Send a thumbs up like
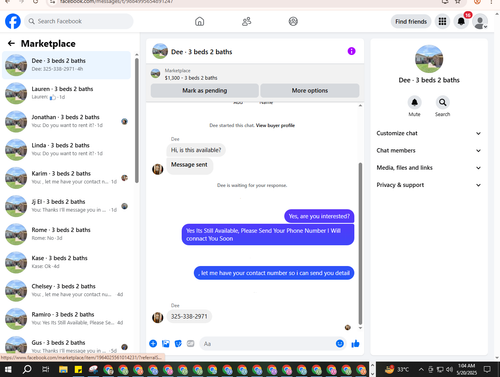500x377 pixels. [355, 344]
